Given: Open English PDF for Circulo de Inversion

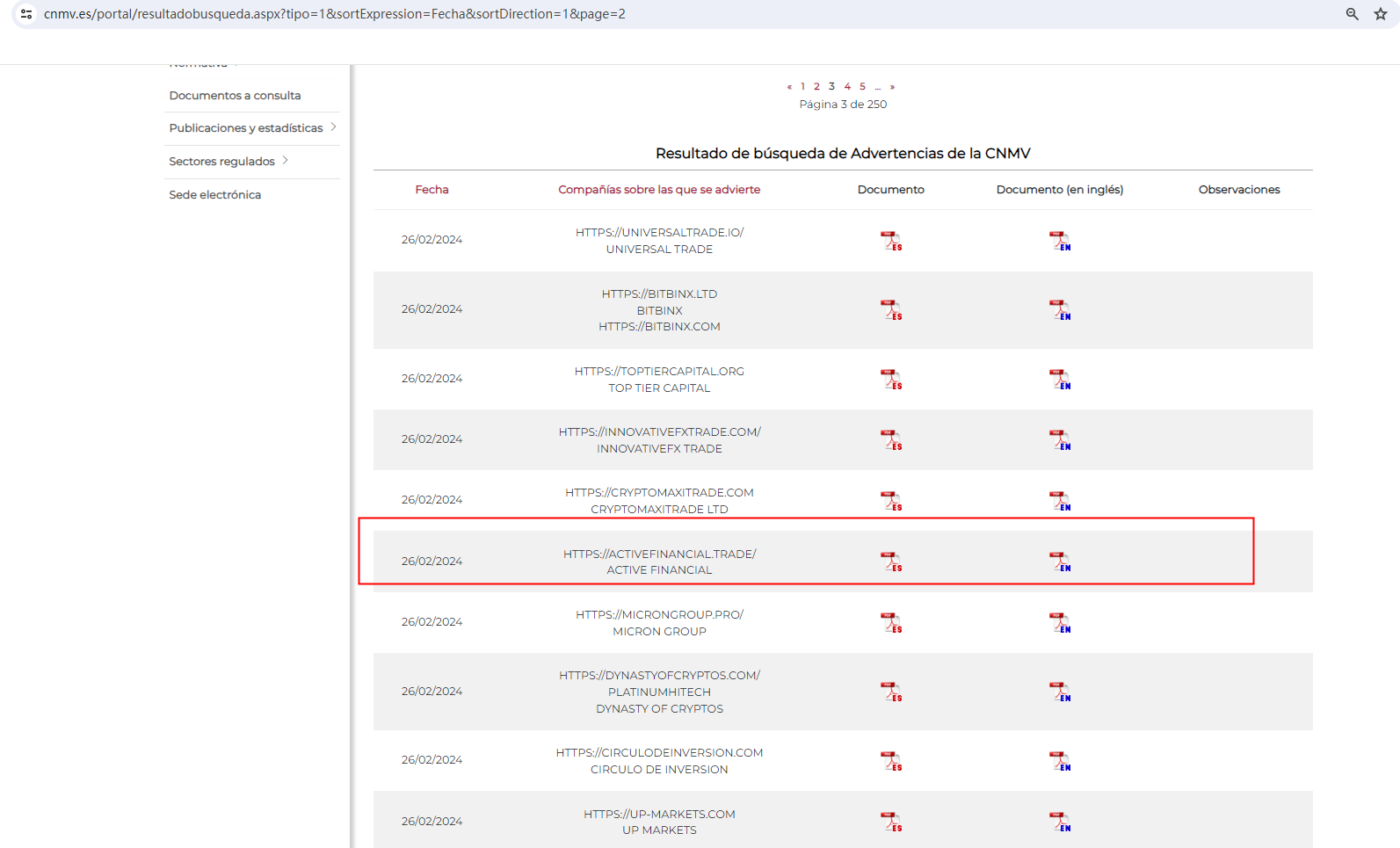Looking at the screenshot, I should pyautogui.click(x=1059, y=761).
